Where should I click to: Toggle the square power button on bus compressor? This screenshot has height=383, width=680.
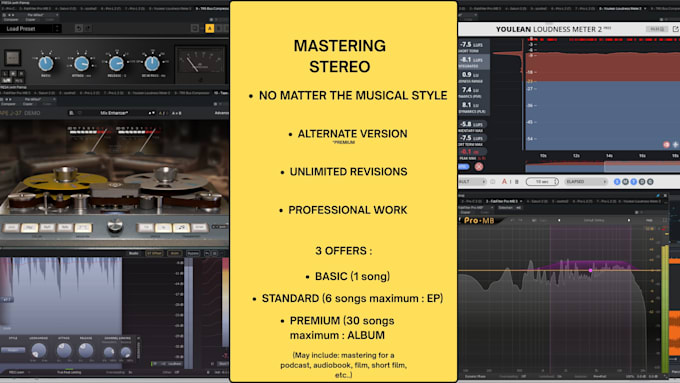[x=12, y=58]
